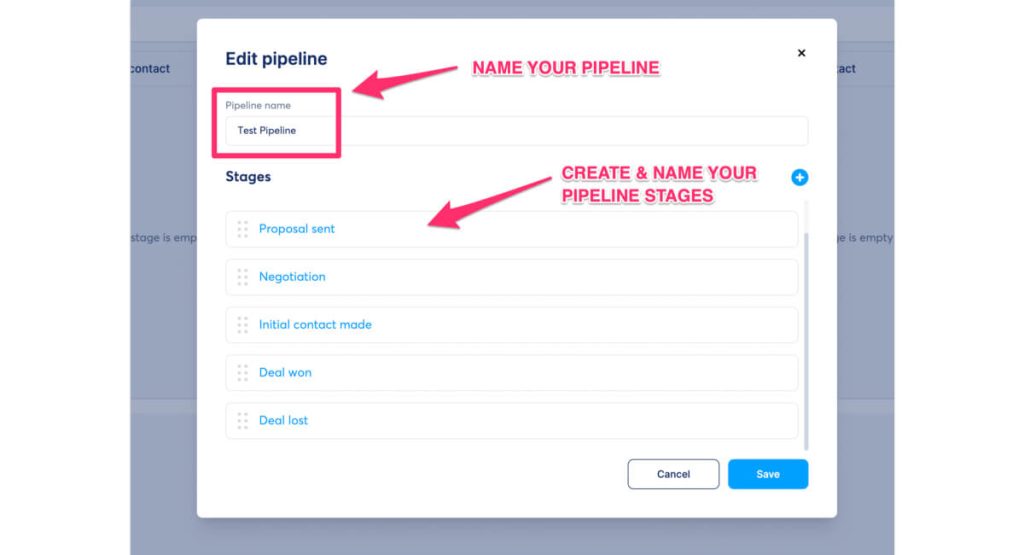Click drag handle icon beside Negotiation
Screen dimensions: 1024x555
242,277
